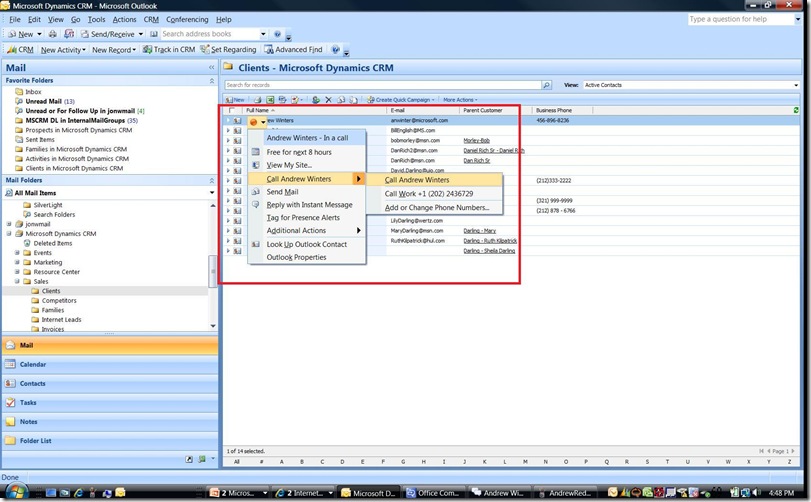Click Mail navigation pane button
This screenshot has height=502, width=811.
pyautogui.click(x=110, y=345)
